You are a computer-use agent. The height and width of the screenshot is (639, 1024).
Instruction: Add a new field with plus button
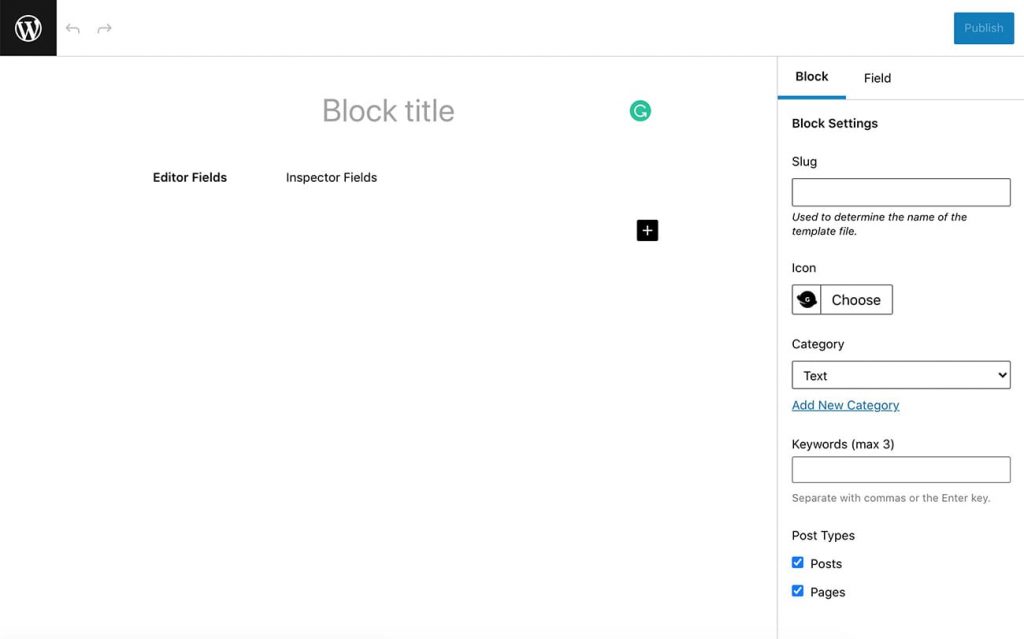pos(647,230)
